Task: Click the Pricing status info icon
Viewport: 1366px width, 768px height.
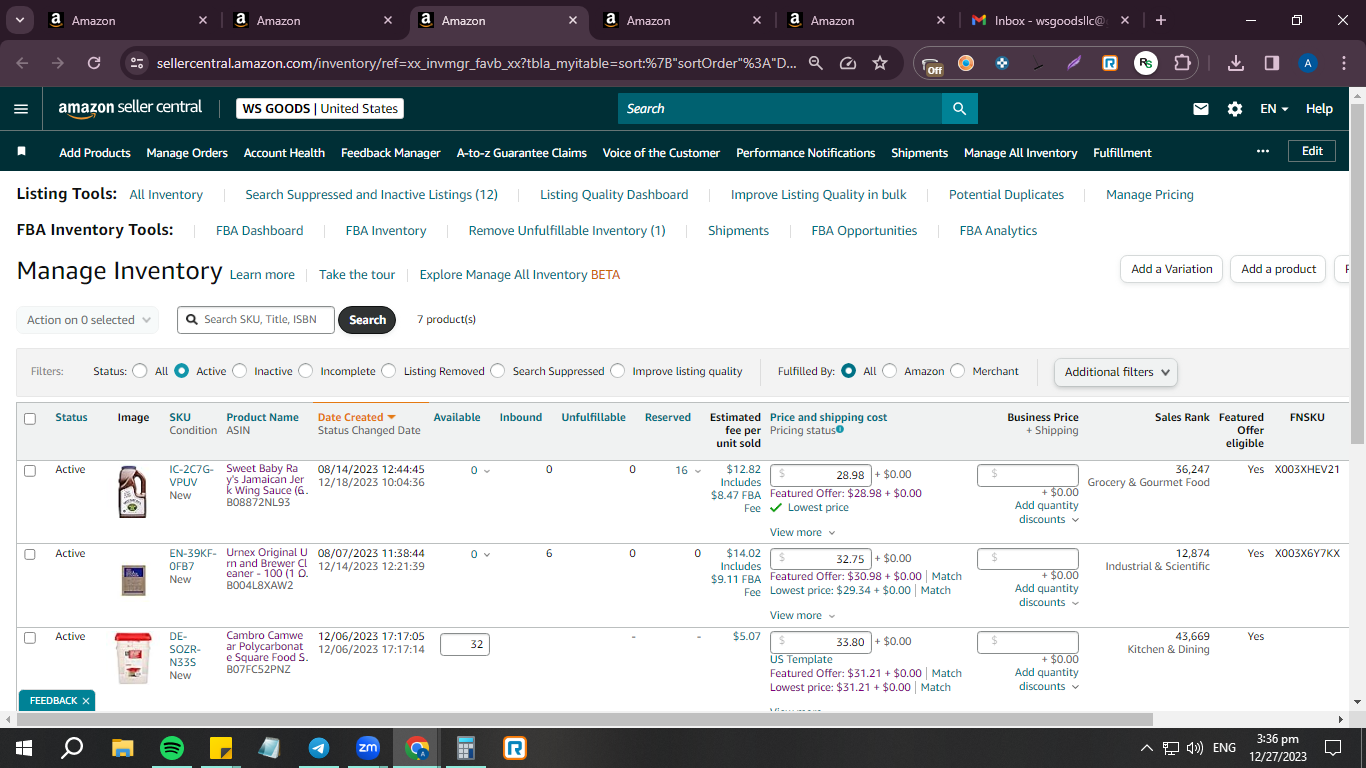Action: point(840,430)
